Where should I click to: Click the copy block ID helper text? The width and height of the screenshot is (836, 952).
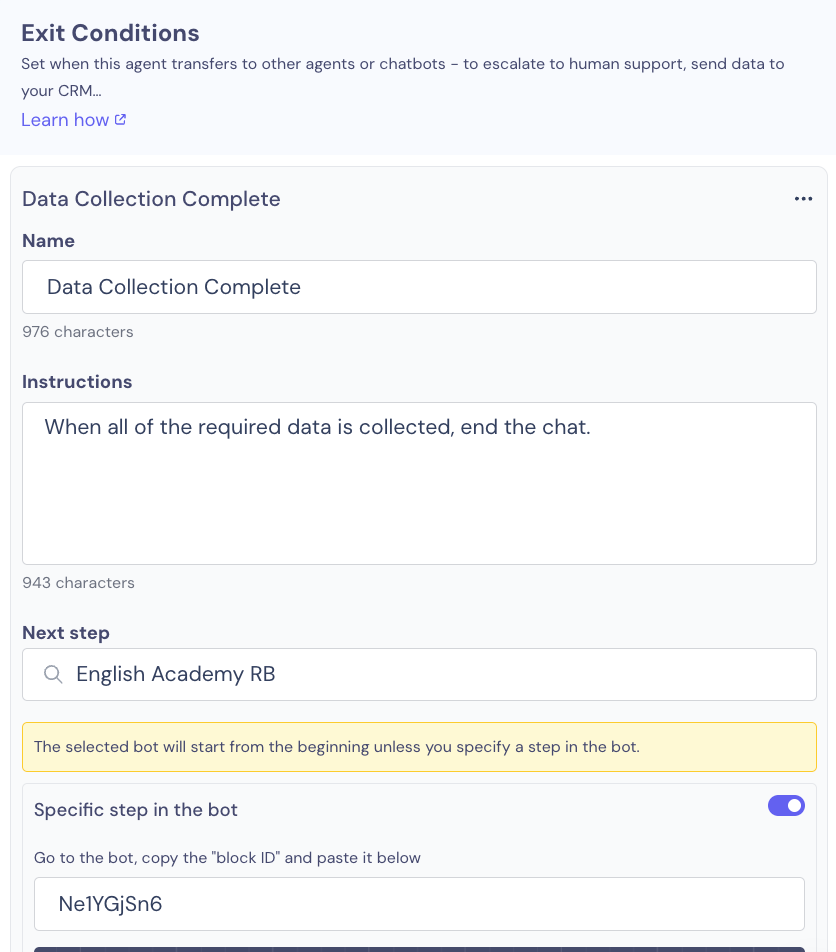pyautogui.click(x=227, y=858)
